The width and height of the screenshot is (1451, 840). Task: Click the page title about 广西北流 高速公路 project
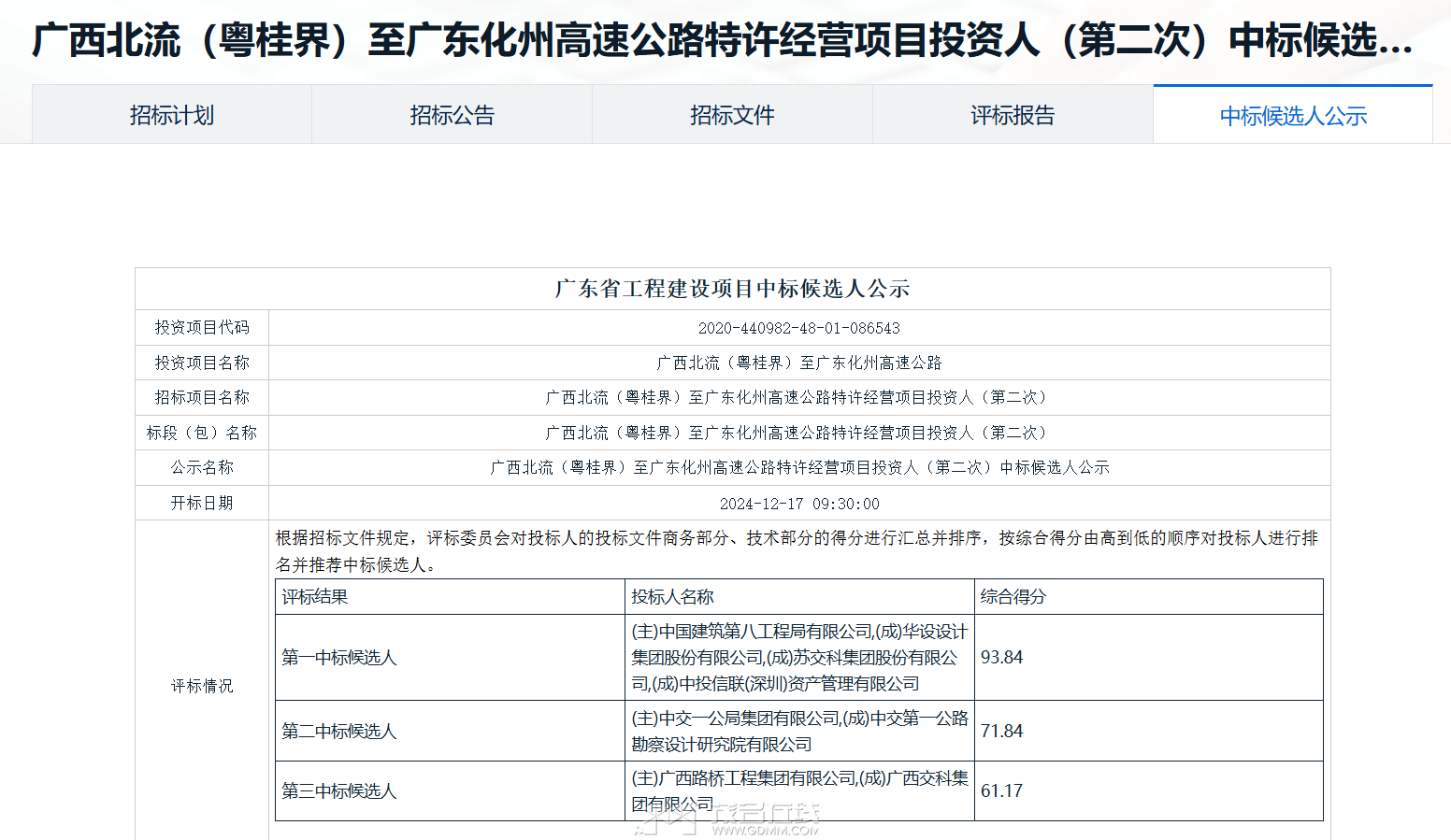point(723,40)
